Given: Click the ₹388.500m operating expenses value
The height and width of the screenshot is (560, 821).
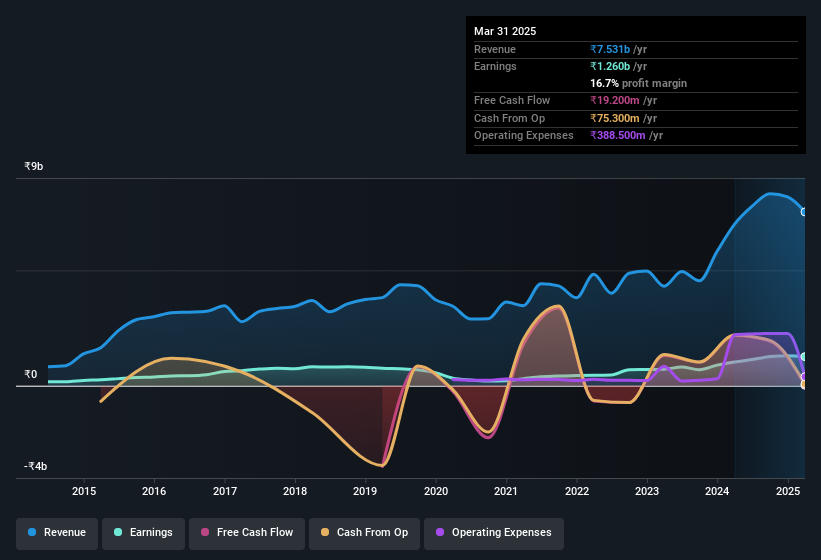Looking at the screenshot, I should click(x=618, y=136).
